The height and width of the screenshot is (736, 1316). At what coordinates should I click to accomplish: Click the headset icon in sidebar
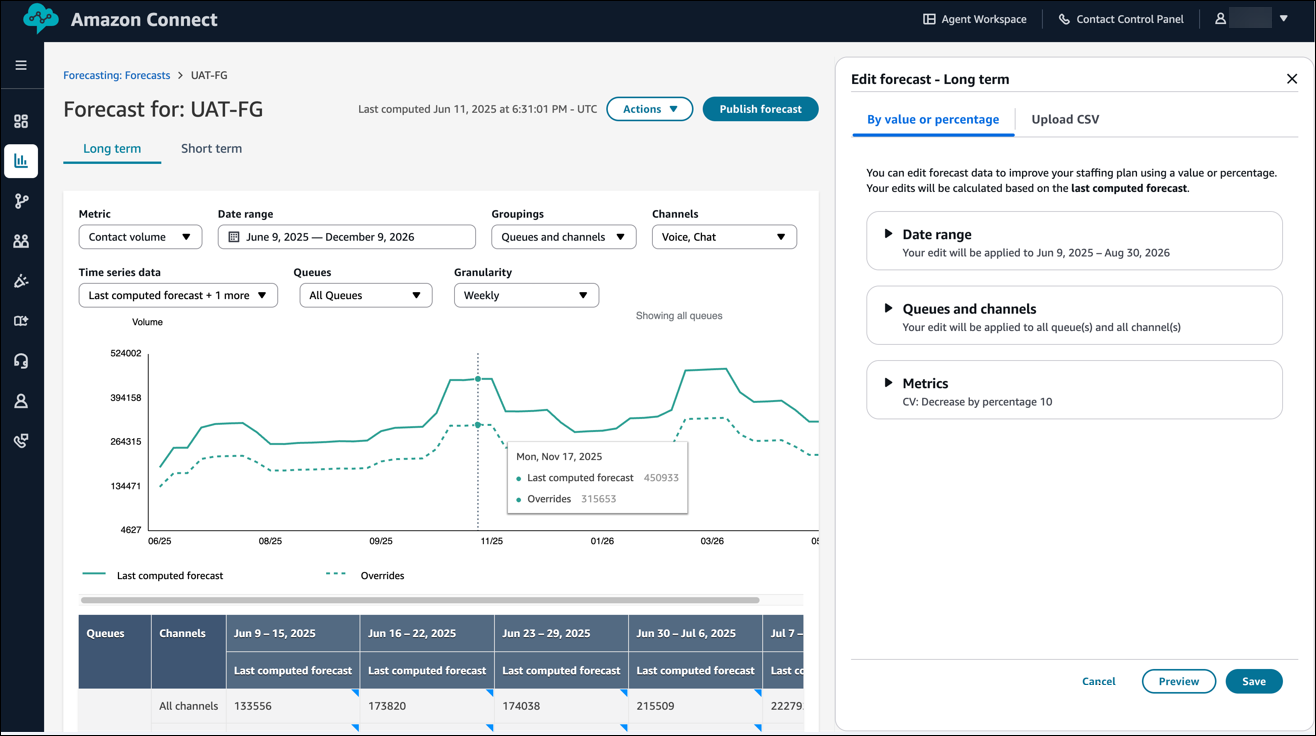click(21, 361)
